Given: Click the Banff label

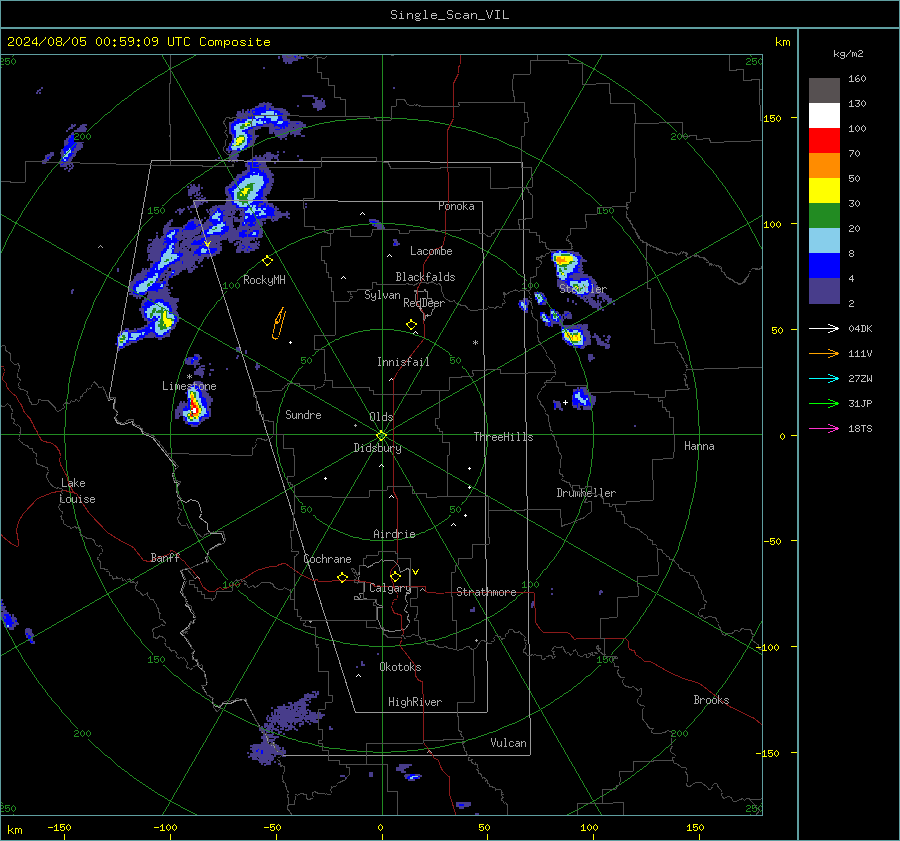Looking at the screenshot, I should pyautogui.click(x=165, y=557).
